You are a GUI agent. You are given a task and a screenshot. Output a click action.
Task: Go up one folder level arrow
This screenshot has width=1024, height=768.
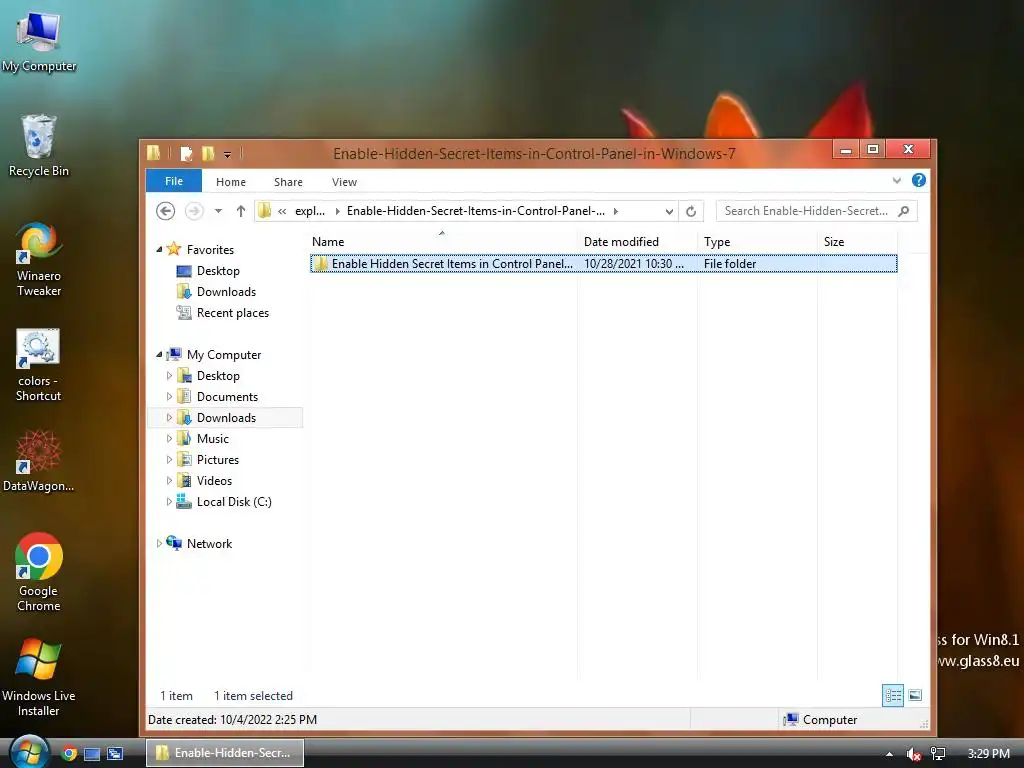tap(240, 211)
